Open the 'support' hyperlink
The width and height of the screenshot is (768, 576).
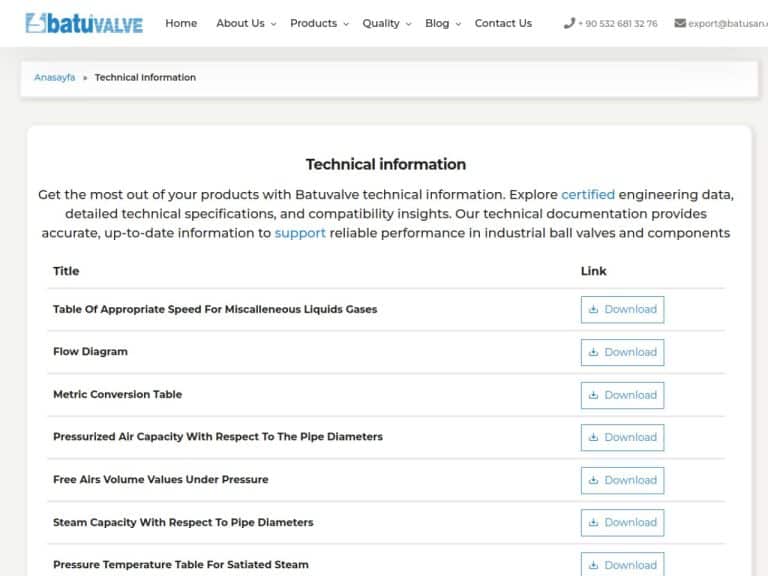(300, 233)
